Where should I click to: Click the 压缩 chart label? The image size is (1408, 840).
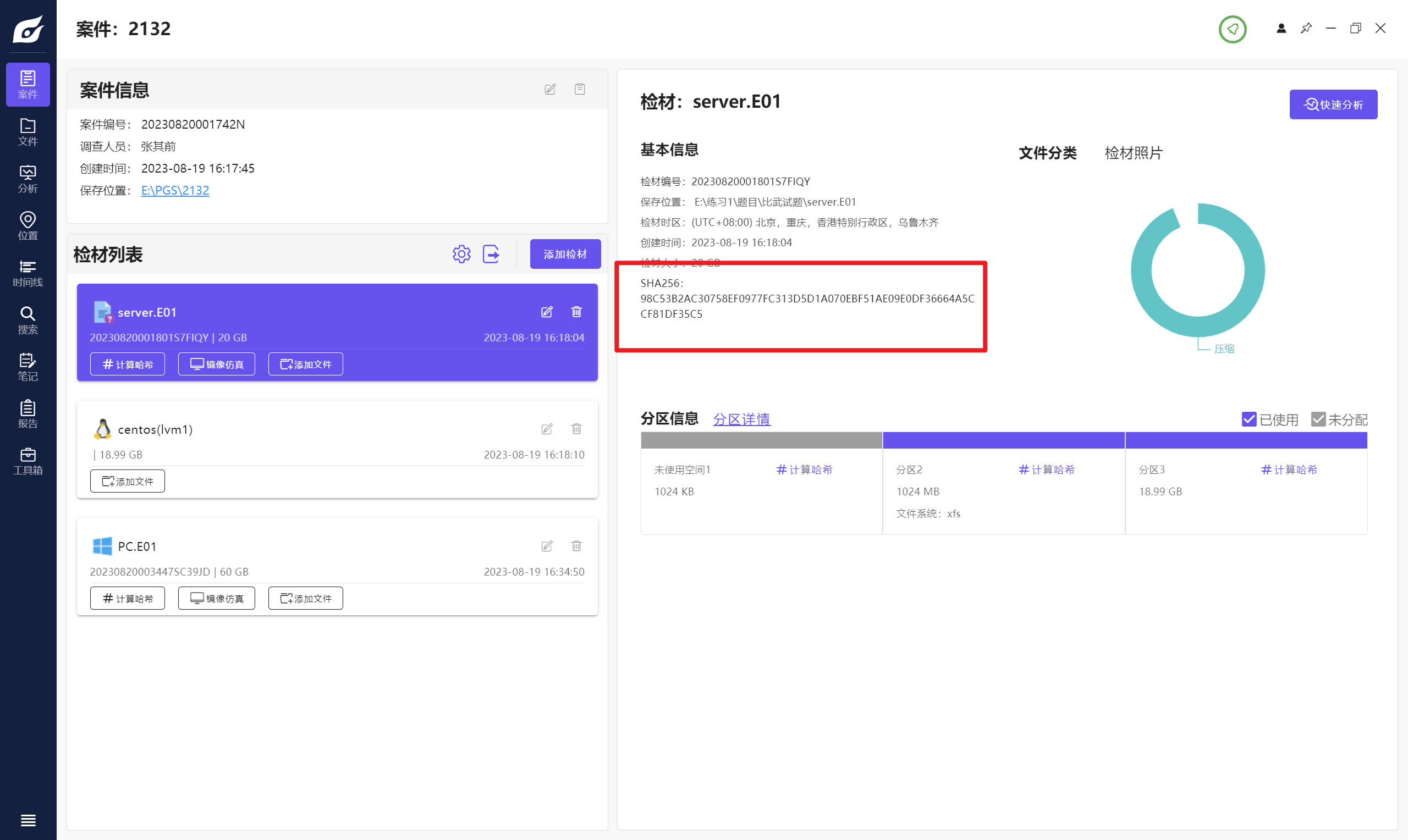[1224, 349]
